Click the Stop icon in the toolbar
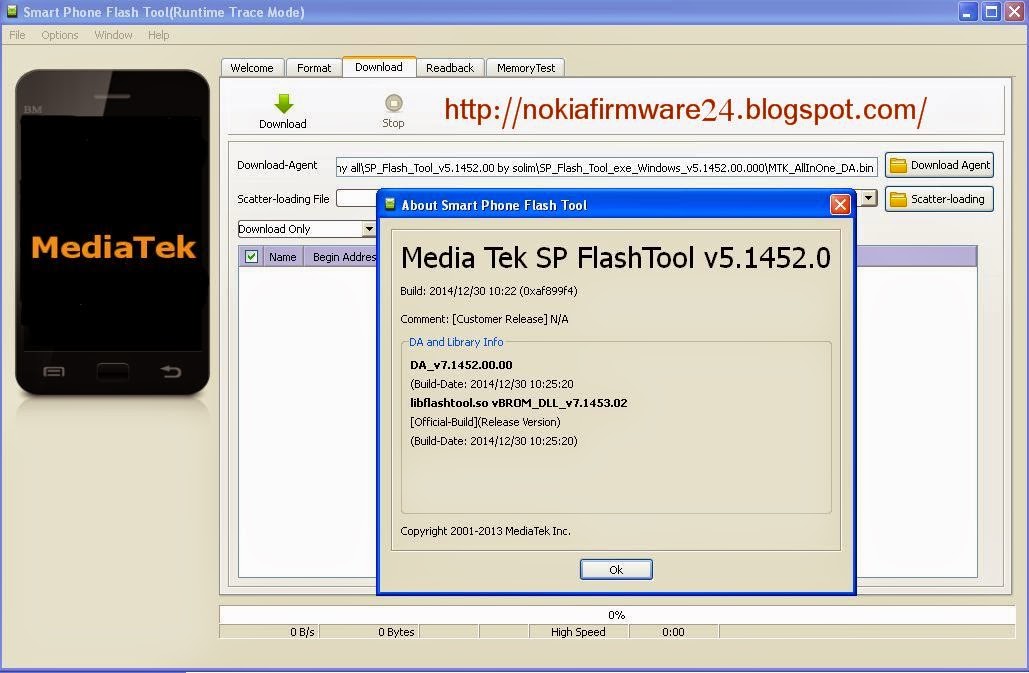 click(x=393, y=104)
